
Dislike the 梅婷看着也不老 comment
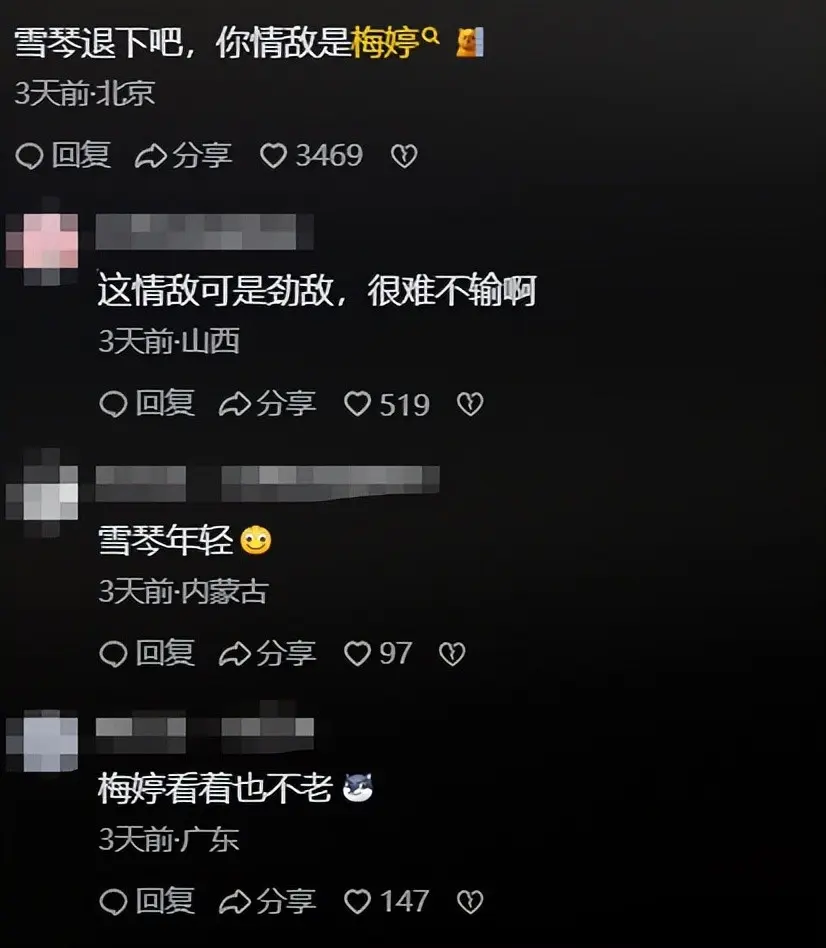coord(470,901)
